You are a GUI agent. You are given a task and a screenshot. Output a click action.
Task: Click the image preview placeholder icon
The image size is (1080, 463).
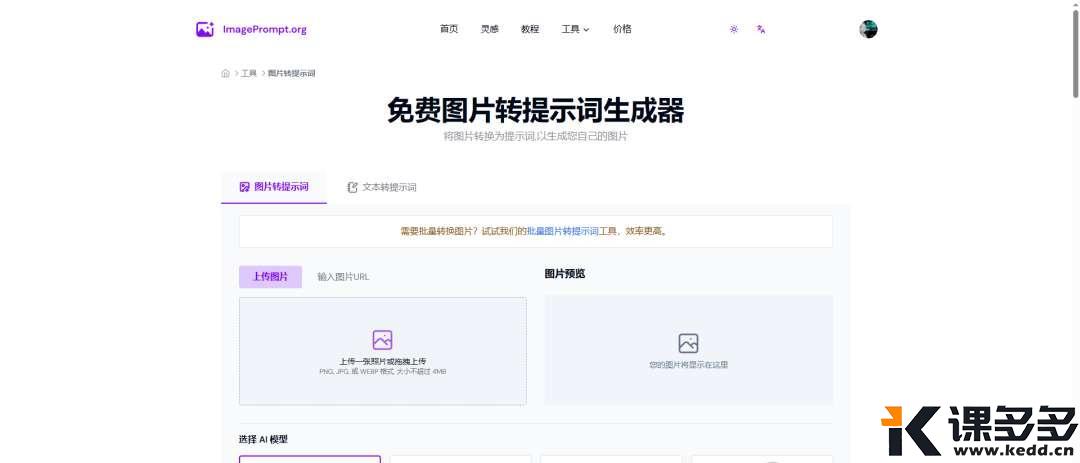coord(688,343)
